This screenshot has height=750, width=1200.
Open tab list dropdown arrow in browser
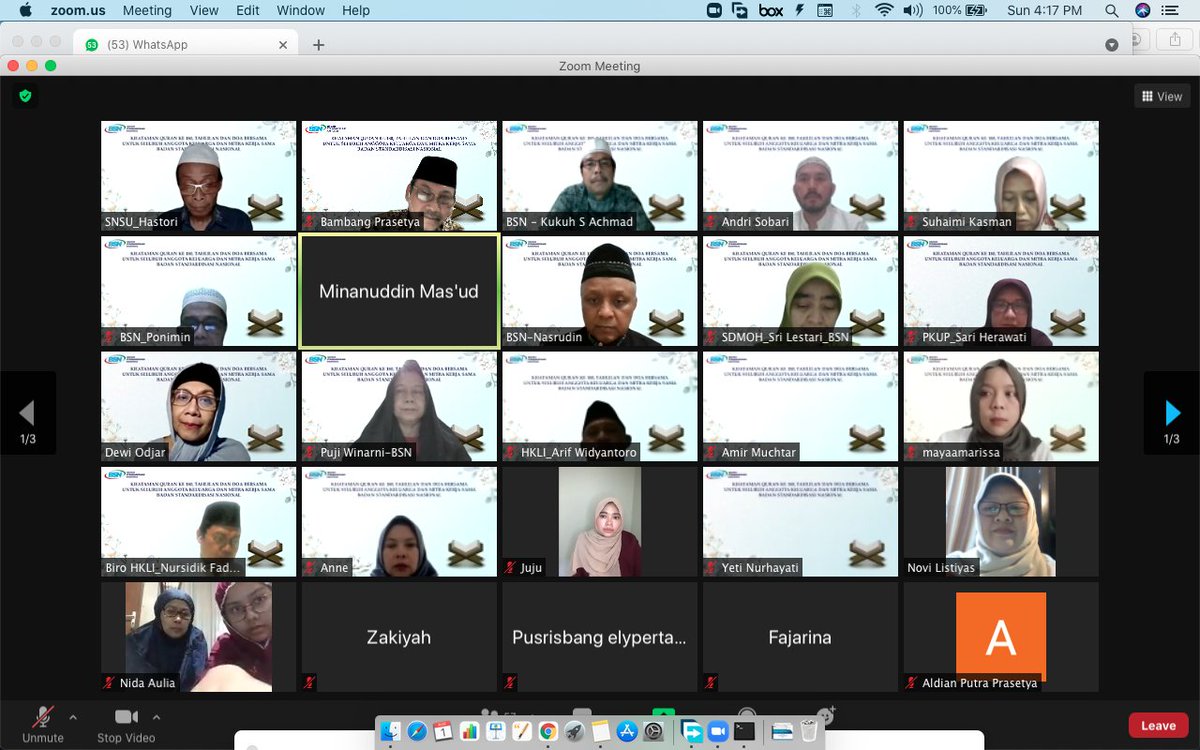1112,45
